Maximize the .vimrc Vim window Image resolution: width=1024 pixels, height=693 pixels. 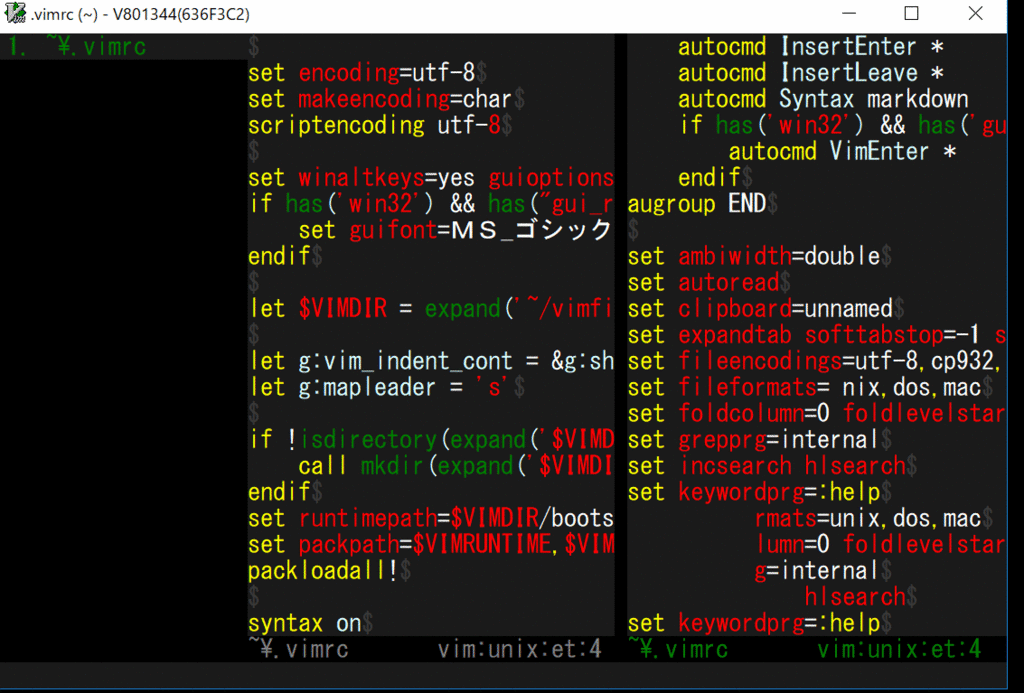(x=911, y=13)
